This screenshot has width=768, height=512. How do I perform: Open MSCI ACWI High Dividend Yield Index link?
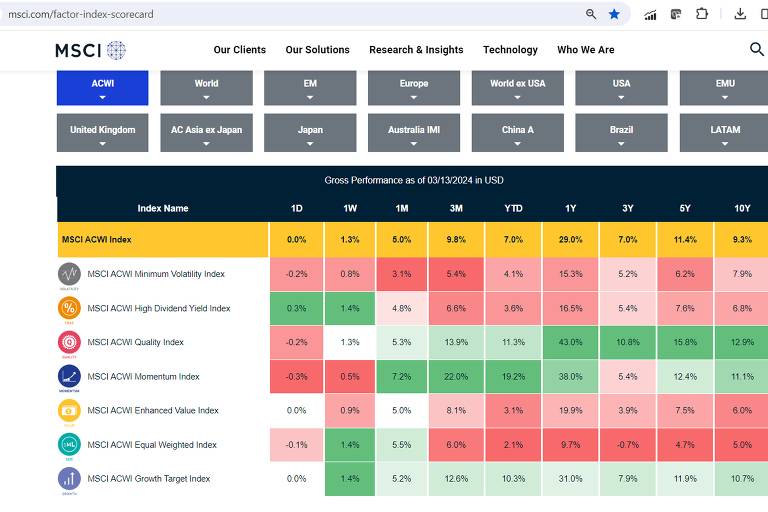pyautogui.click(x=159, y=308)
